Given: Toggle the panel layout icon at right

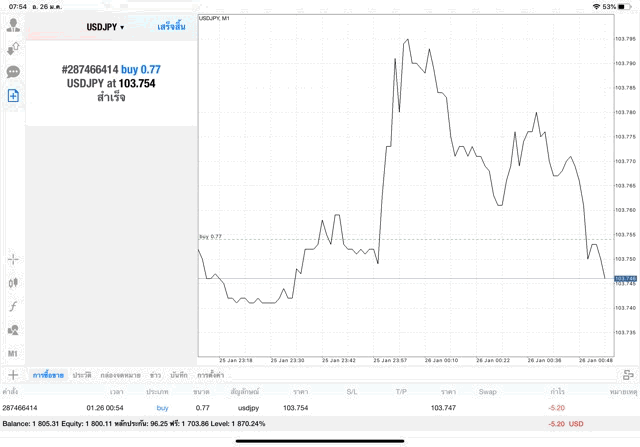Looking at the screenshot, I should click(x=628, y=374).
